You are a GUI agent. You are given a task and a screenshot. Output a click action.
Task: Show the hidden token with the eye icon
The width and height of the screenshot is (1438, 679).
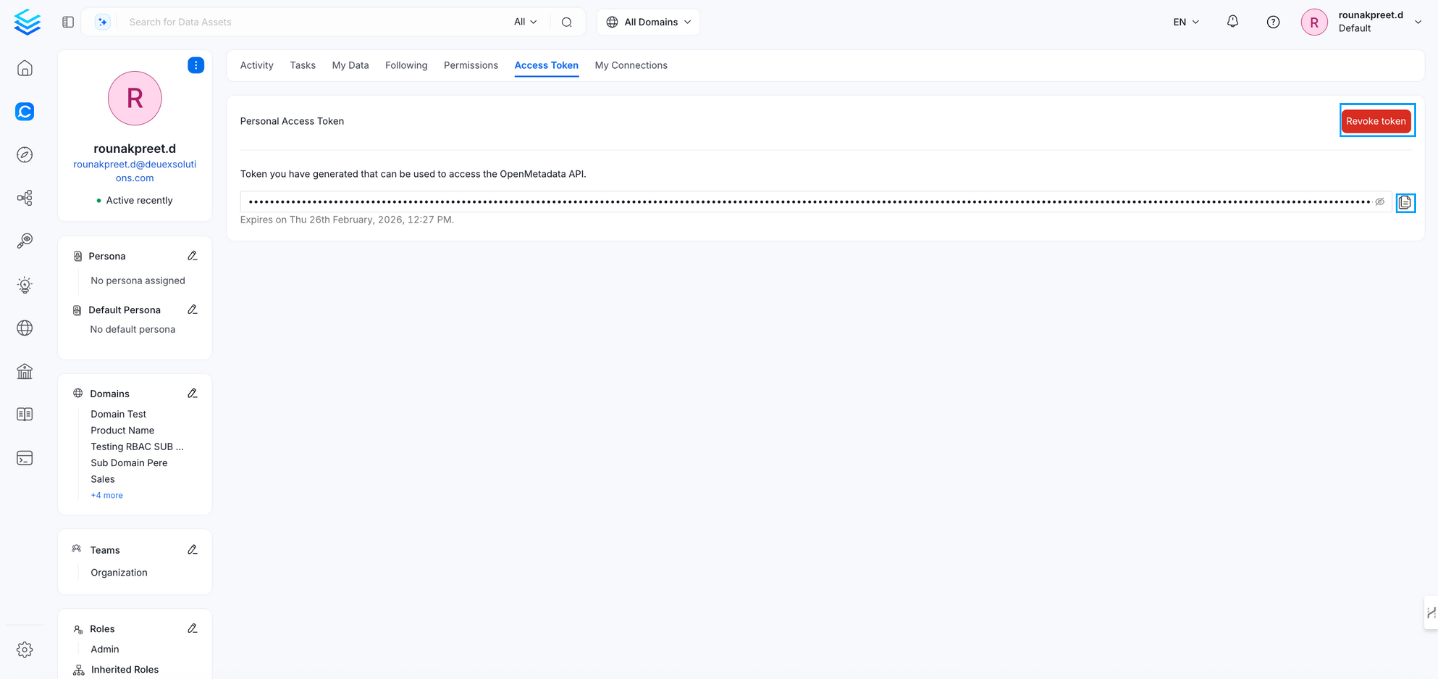[1380, 202]
